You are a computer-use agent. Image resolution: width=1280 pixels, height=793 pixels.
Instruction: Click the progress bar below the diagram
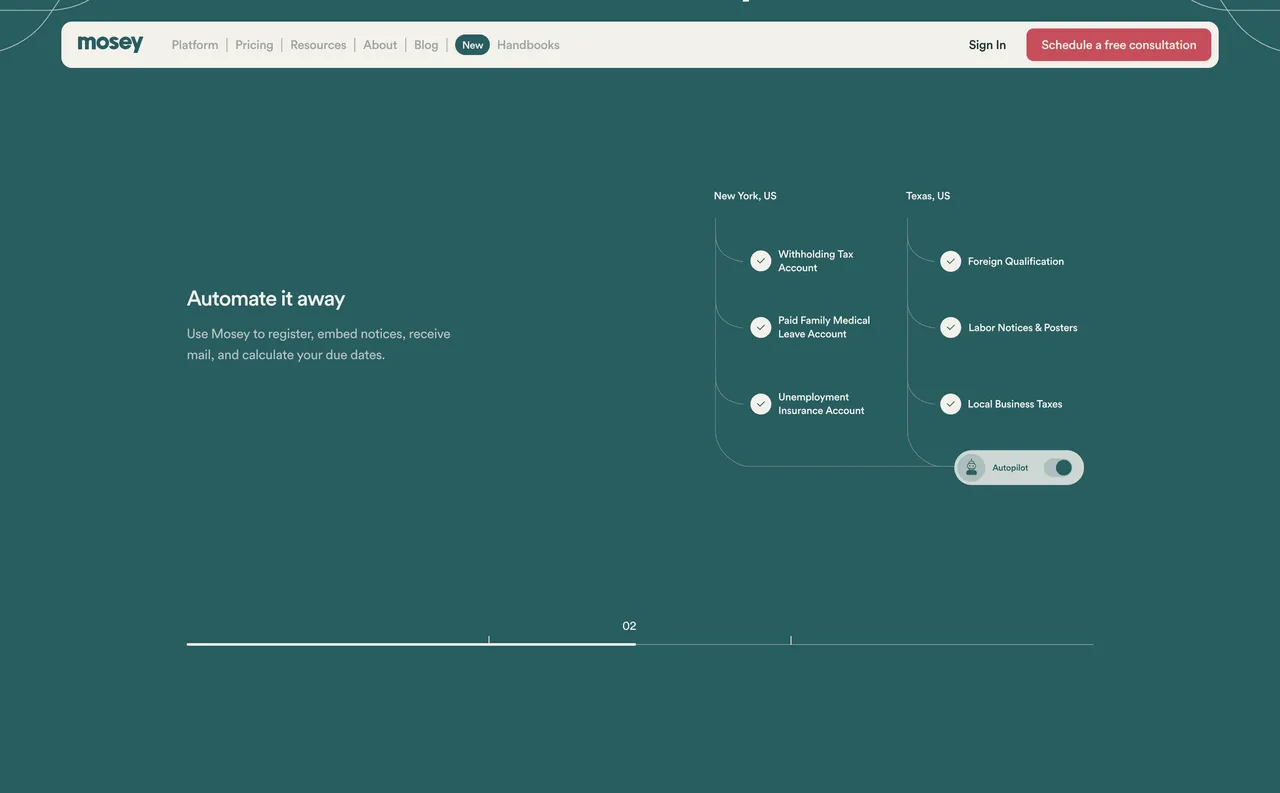click(x=640, y=645)
